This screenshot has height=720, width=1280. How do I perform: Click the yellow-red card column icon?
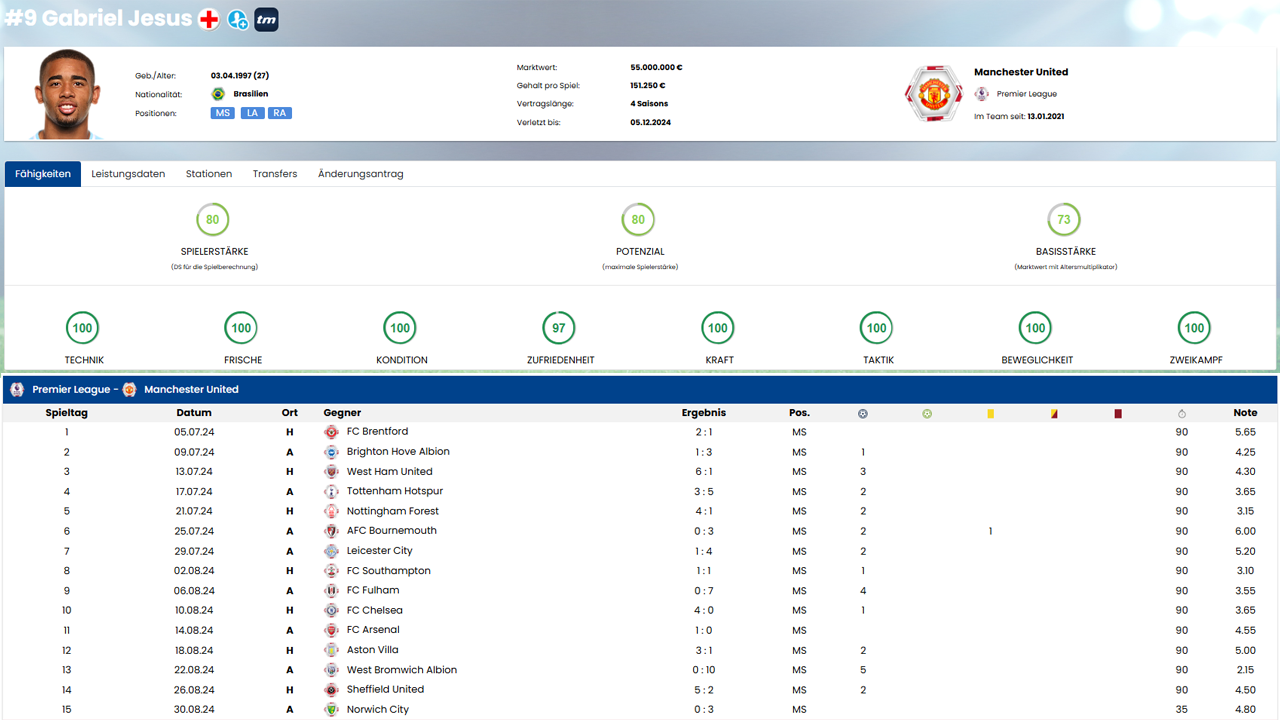pyautogui.click(x=1054, y=413)
